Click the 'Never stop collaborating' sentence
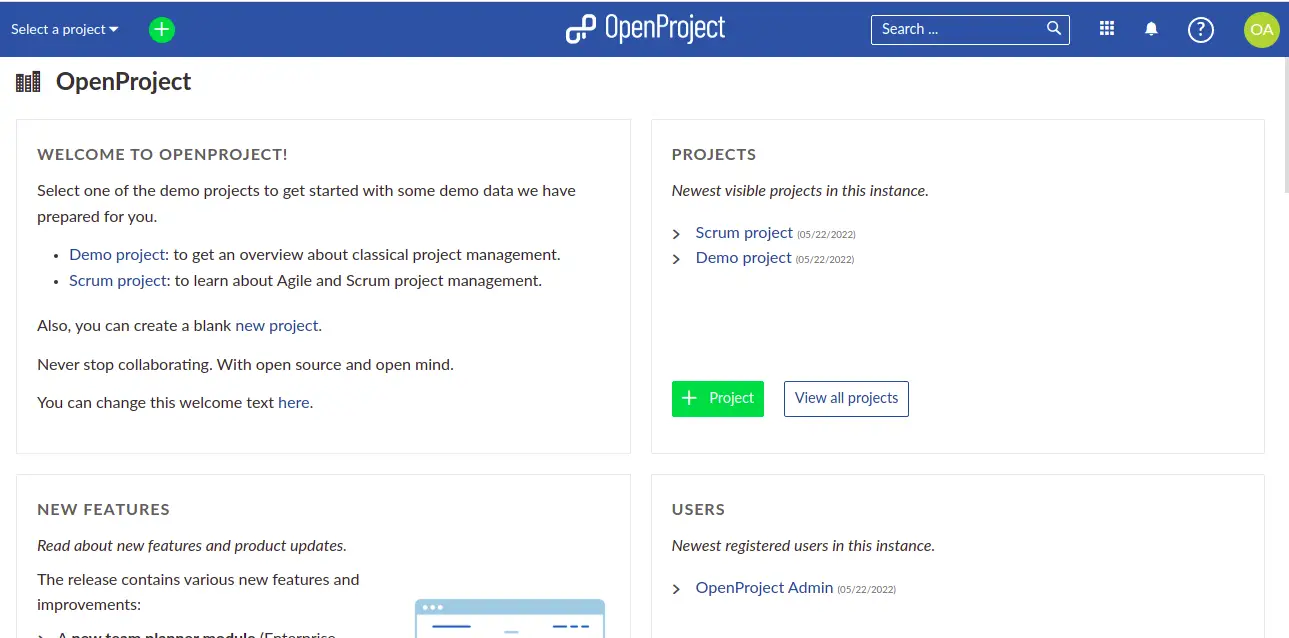 click(245, 365)
